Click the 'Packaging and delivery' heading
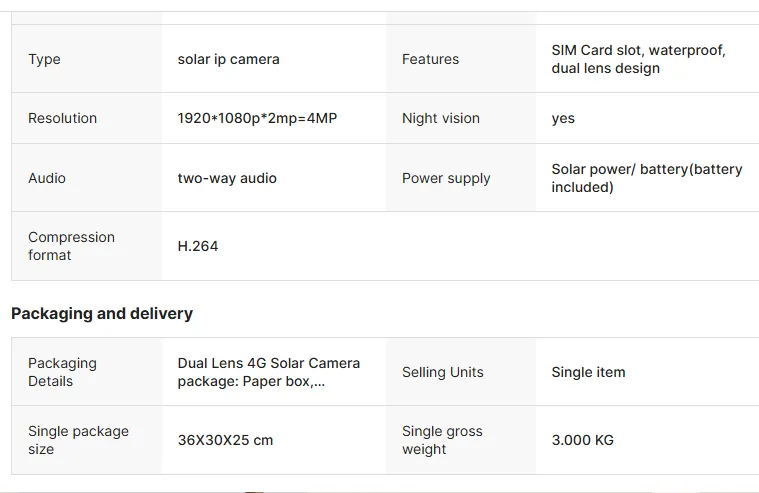 pos(102,314)
